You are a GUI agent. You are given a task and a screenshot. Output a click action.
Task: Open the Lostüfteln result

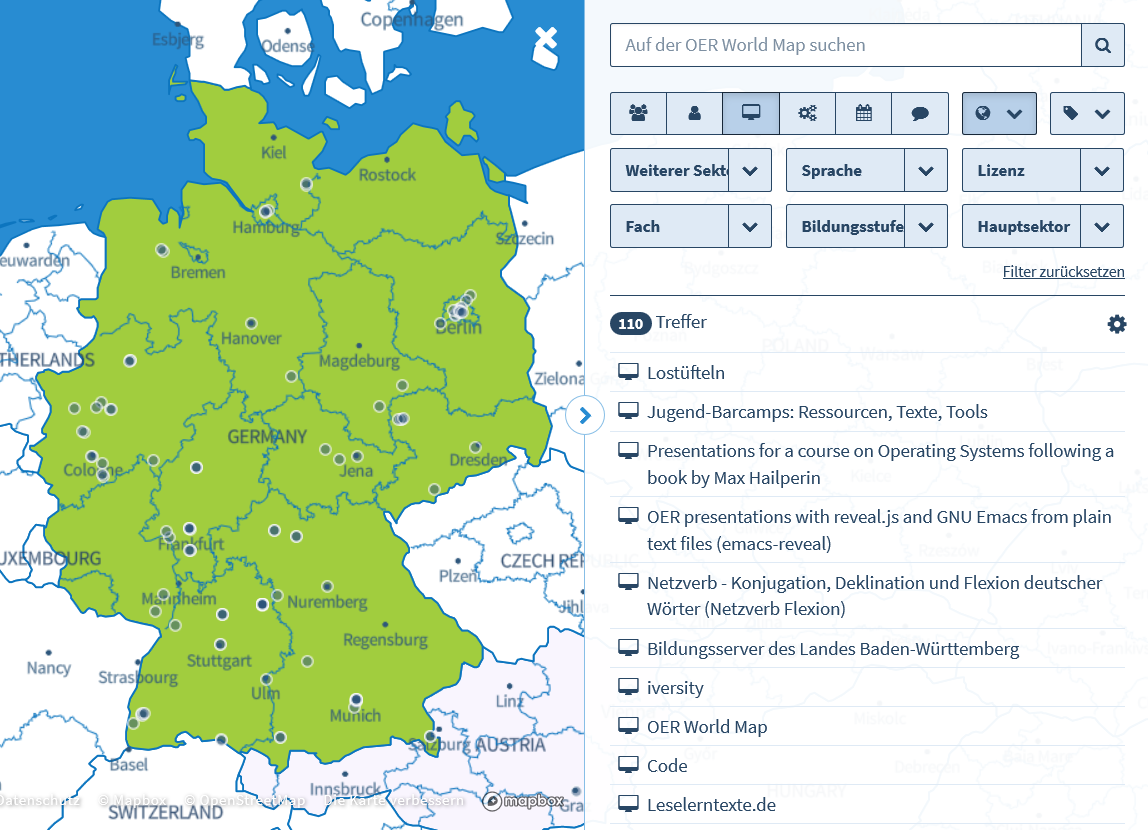(685, 373)
